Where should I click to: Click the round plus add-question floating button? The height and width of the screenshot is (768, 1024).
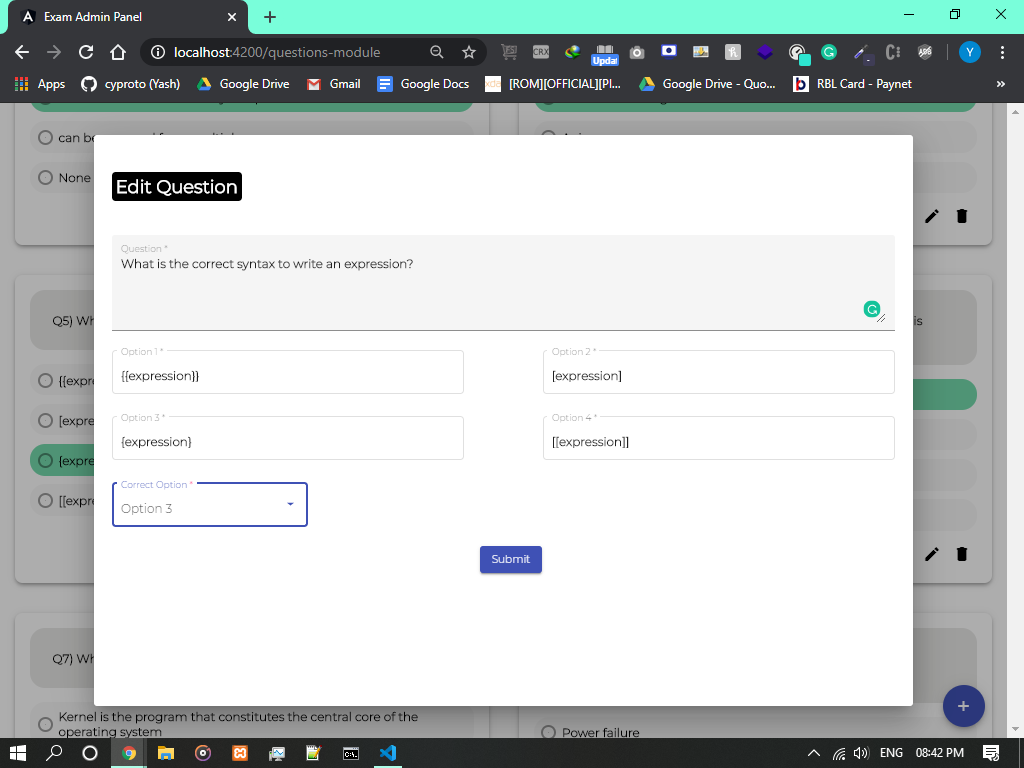(963, 706)
